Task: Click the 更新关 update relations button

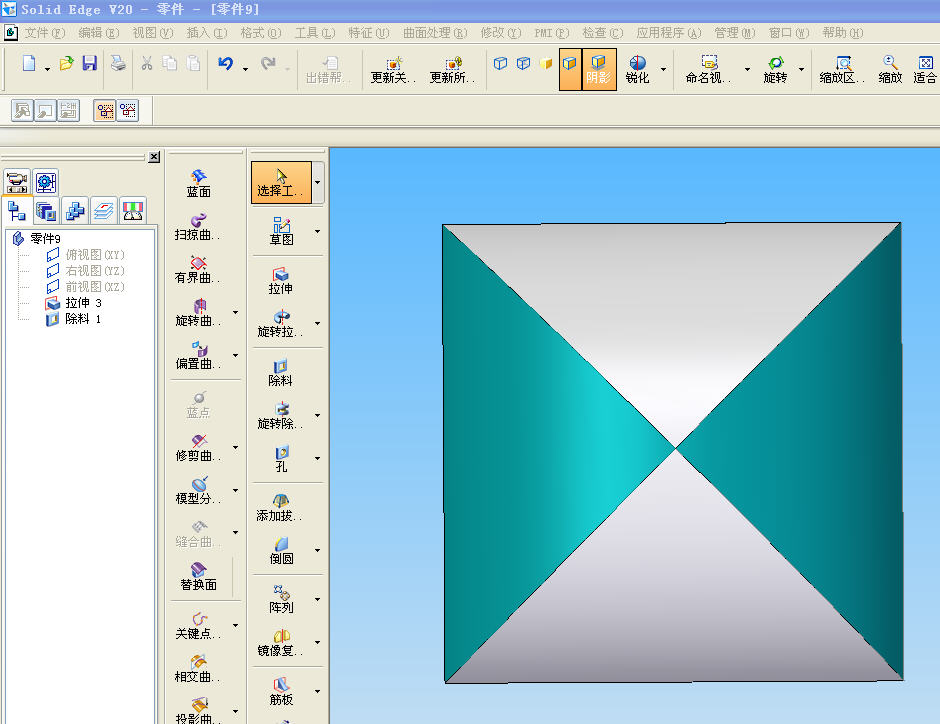Action: tap(393, 70)
